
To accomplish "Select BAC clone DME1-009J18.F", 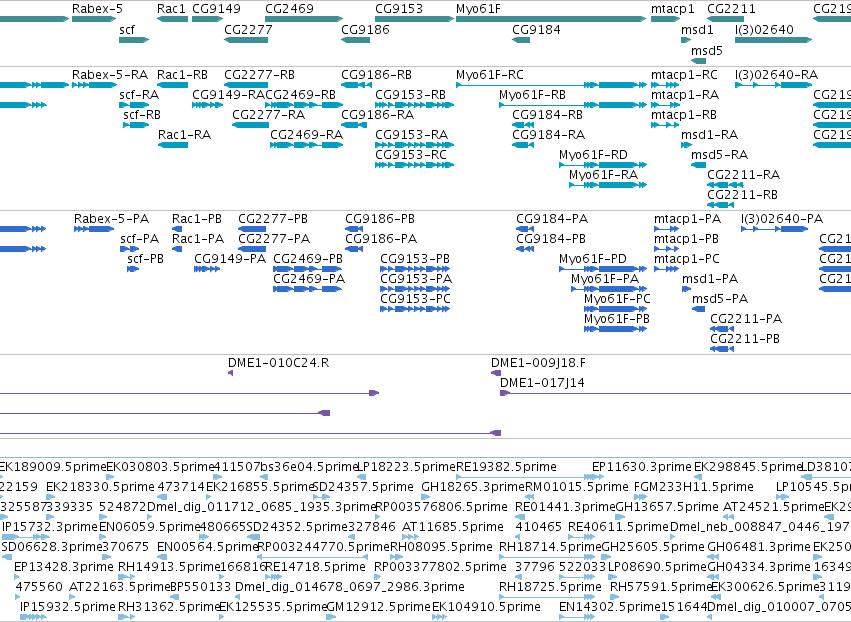I will (x=538, y=363).
